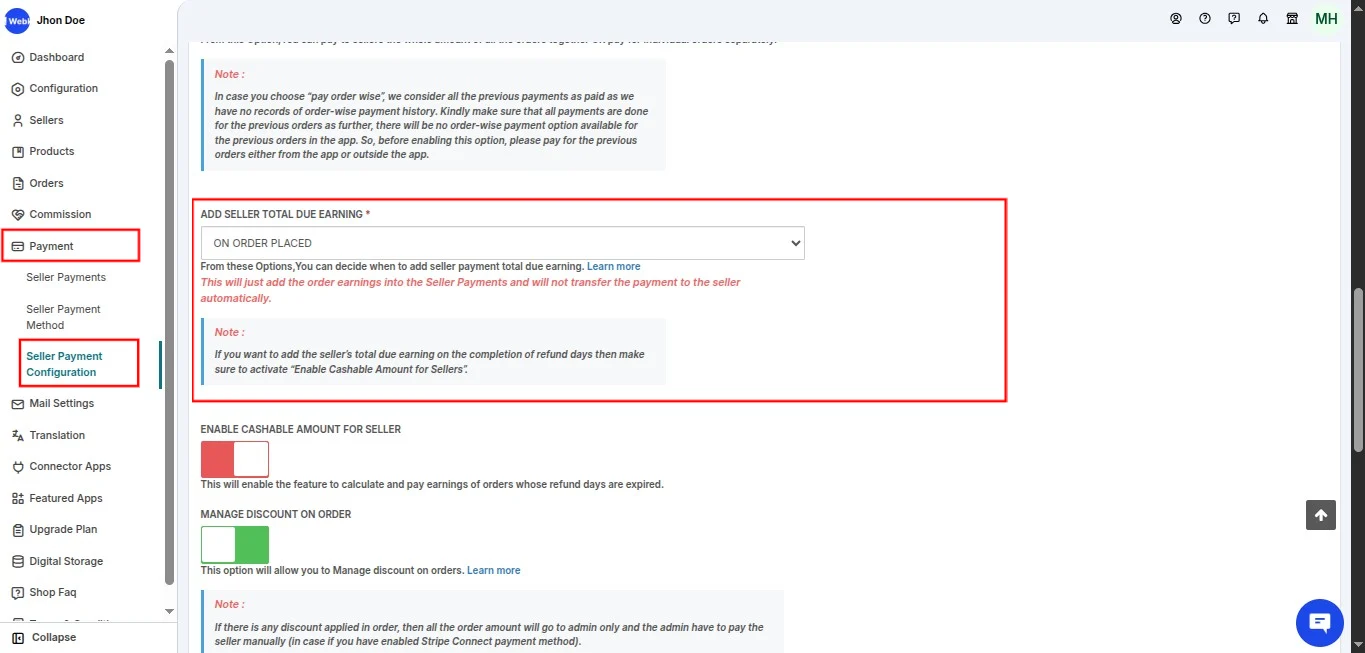Select Seller Payment Configuration submenu item
Viewport: 1365px width, 653px height.
pos(64,364)
